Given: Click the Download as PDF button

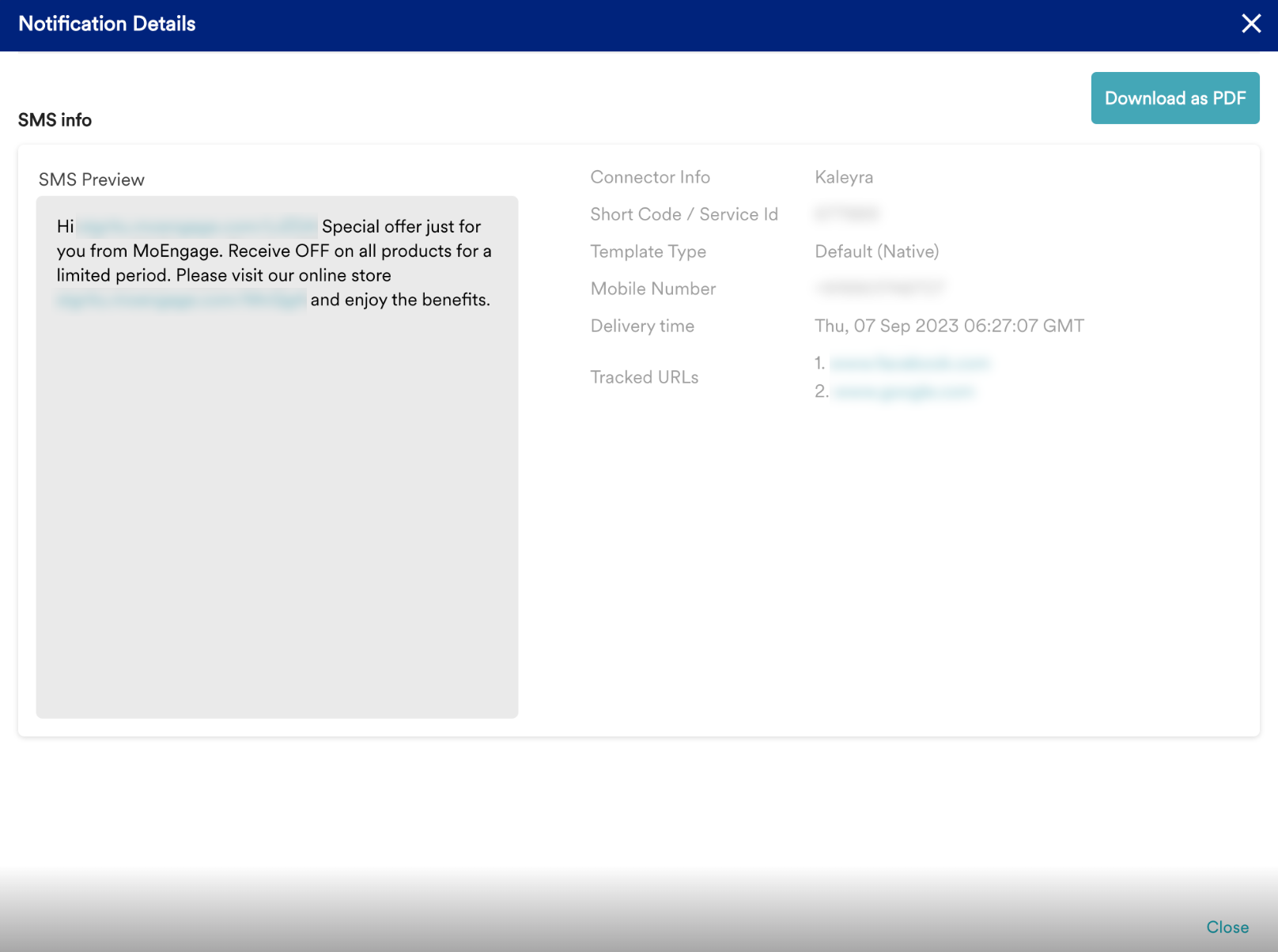Looking at the screenshot, I should point(1174,98).
